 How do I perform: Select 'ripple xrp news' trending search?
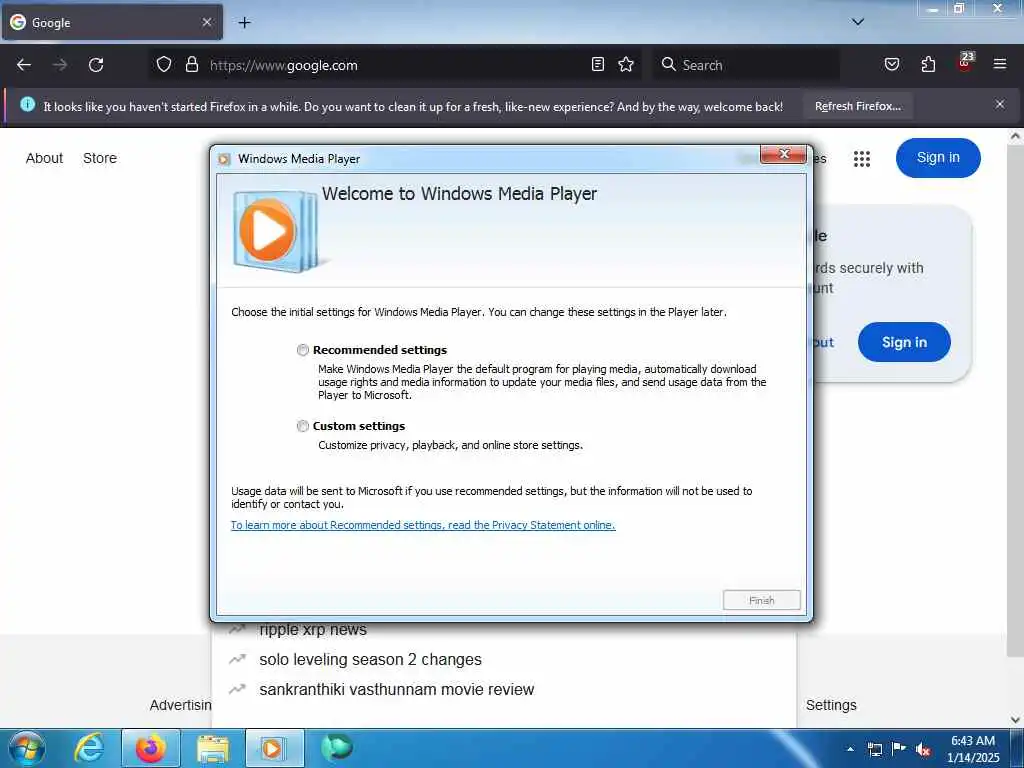point(313,630)
